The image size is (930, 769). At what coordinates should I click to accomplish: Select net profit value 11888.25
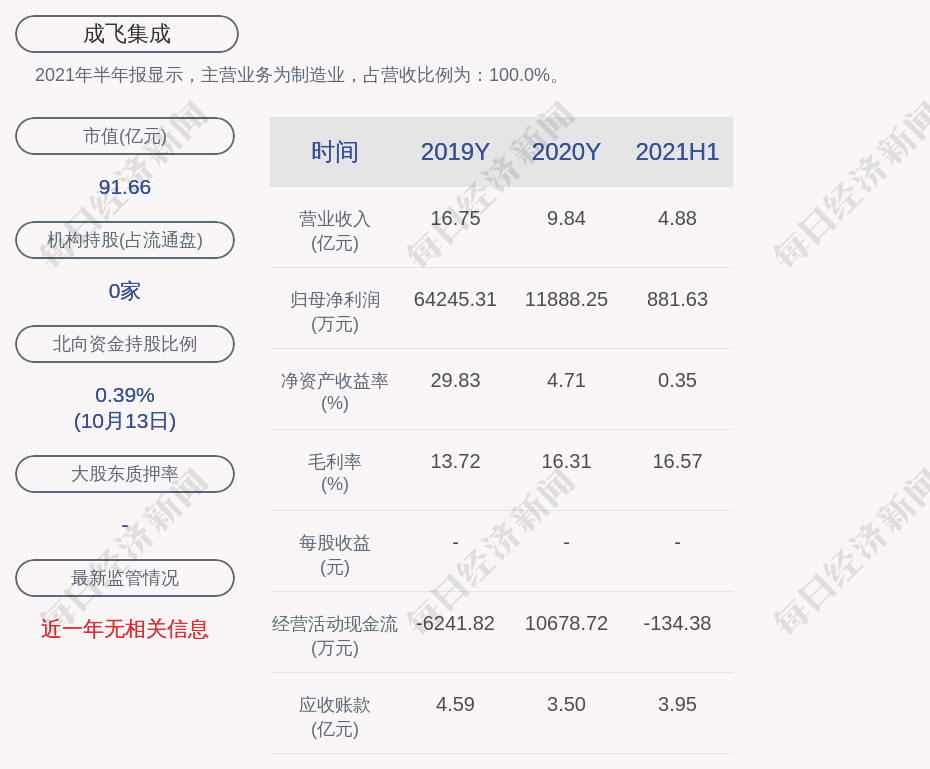point(566,299)
